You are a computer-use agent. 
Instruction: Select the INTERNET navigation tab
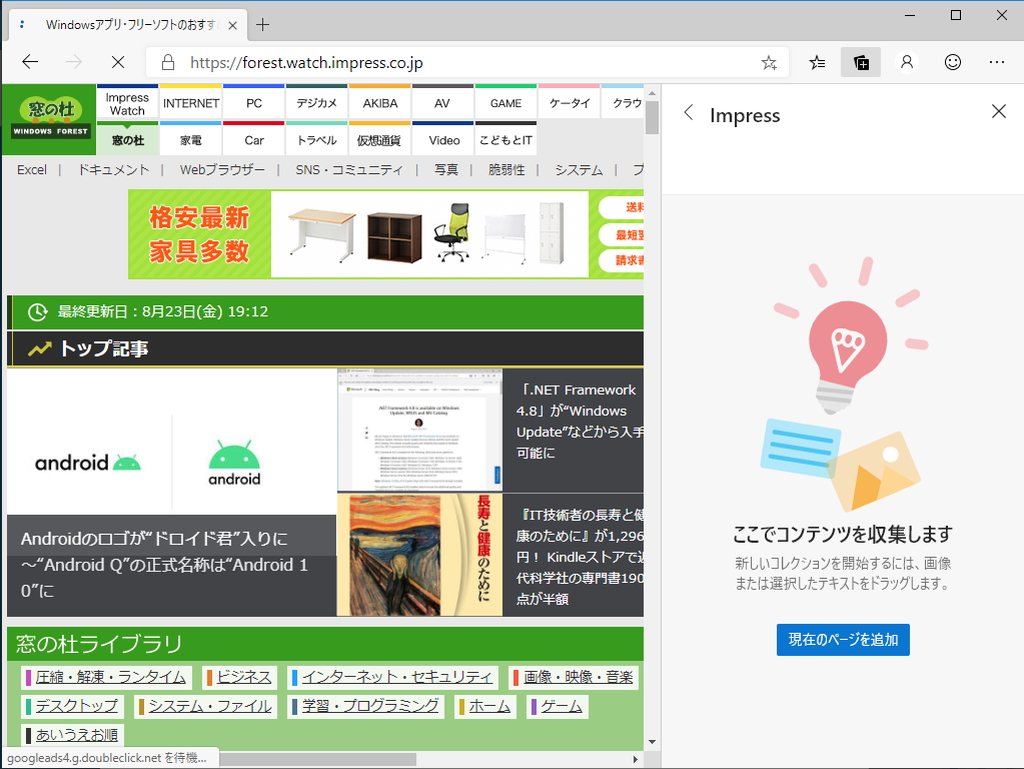pyautogui.click(x=190, y=102)
